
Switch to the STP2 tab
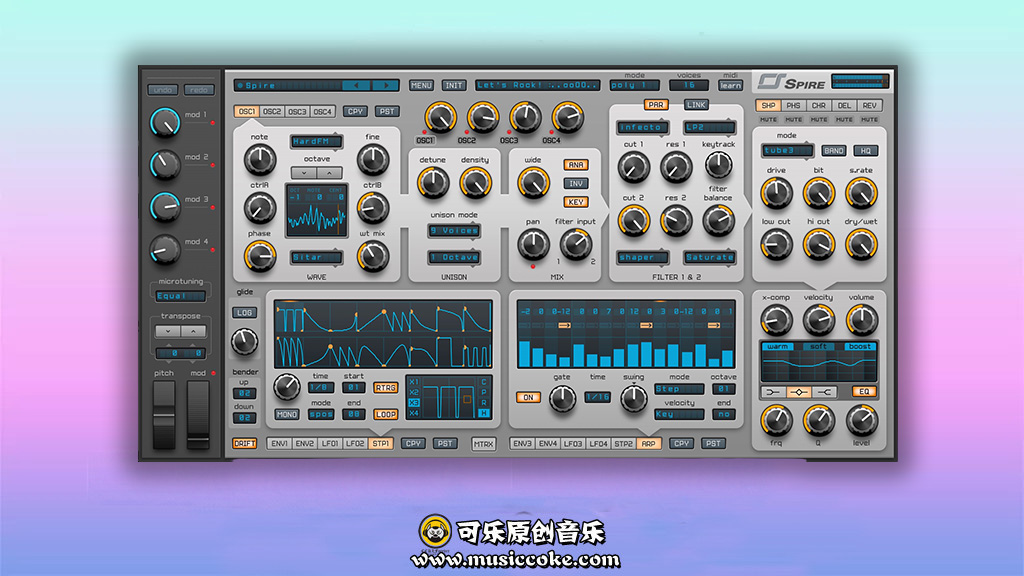(x=623, y=443)
